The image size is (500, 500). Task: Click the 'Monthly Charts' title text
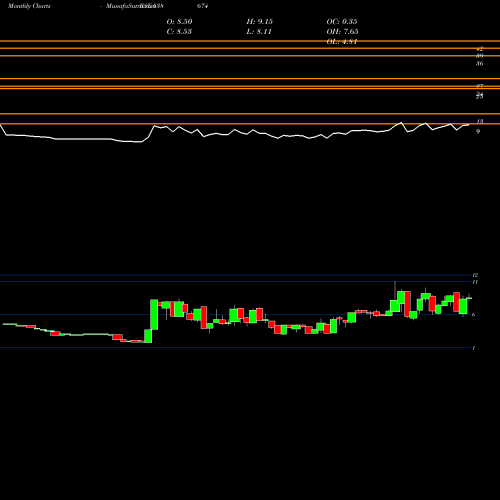29,6
